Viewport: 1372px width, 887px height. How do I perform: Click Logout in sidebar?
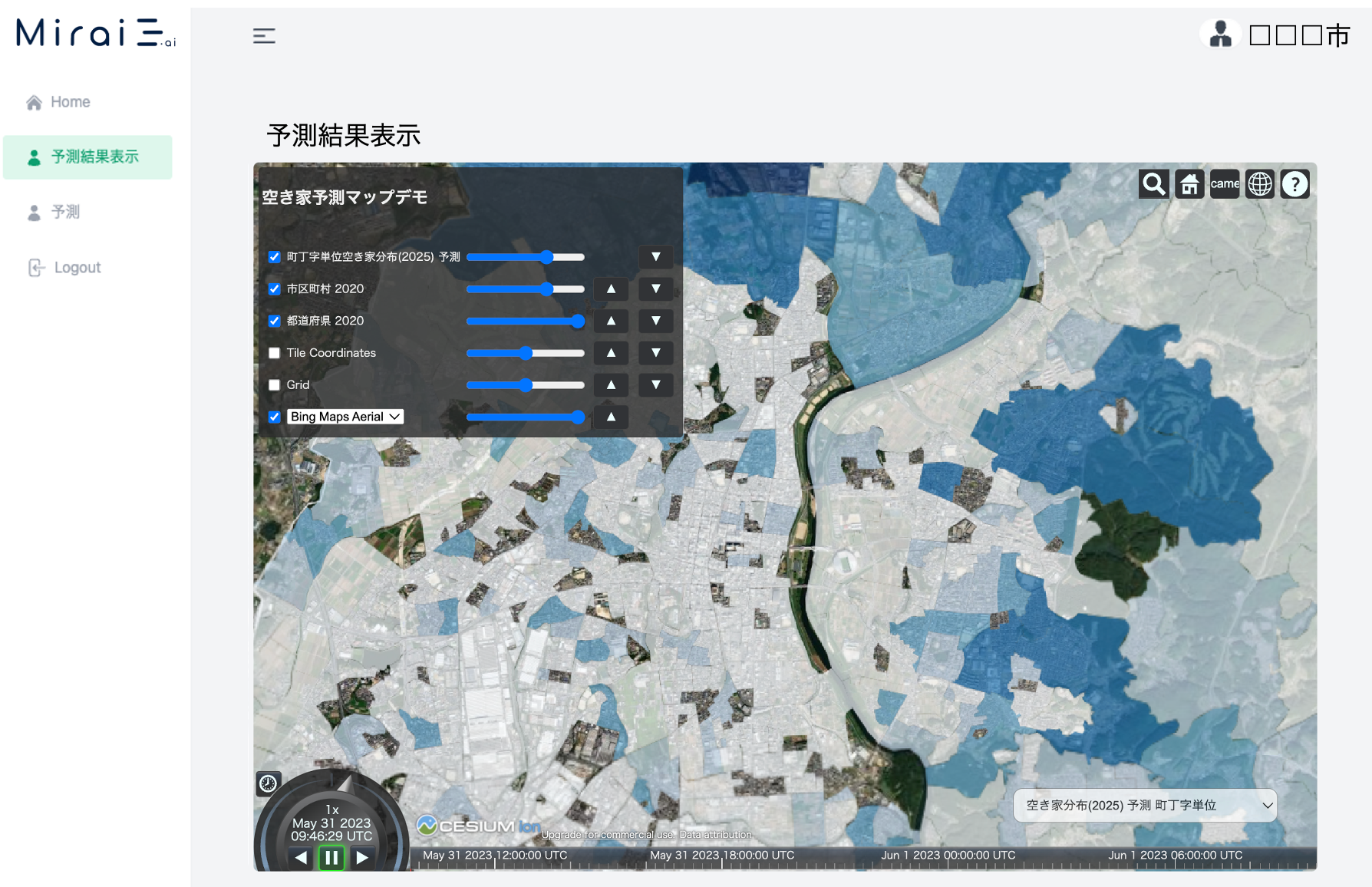pos(64,268)
